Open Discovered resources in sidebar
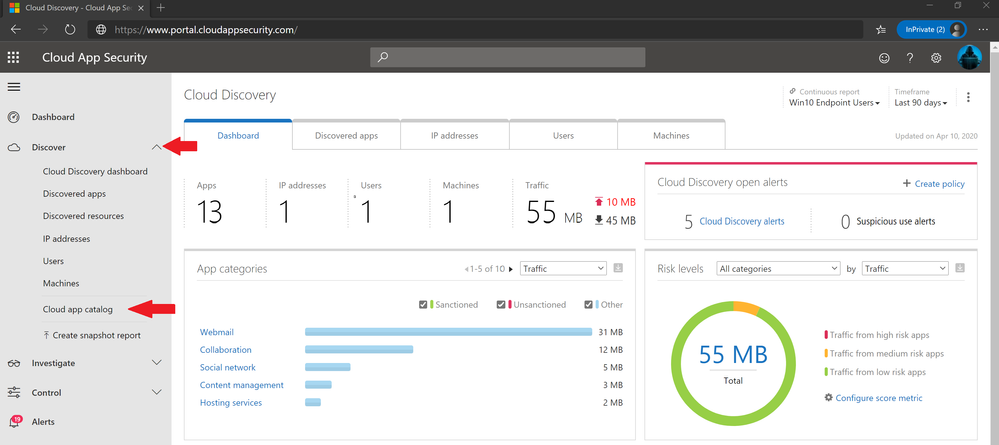This screenshot has width=999, height=445. tap(83, 216)
